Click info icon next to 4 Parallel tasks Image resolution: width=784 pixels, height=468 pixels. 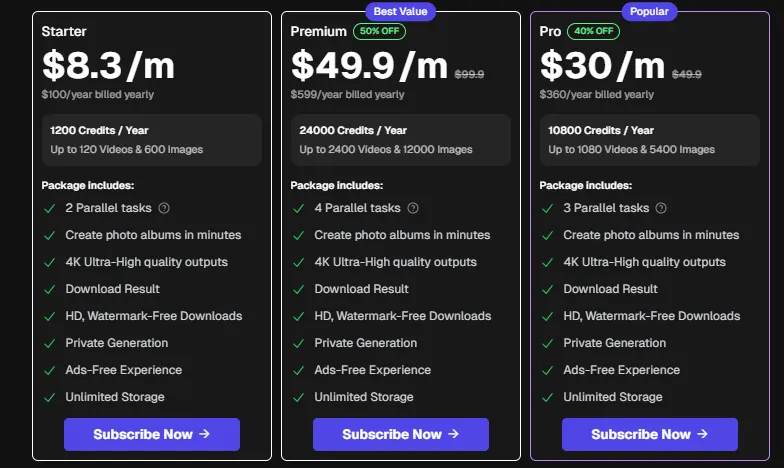pos(413,208)
